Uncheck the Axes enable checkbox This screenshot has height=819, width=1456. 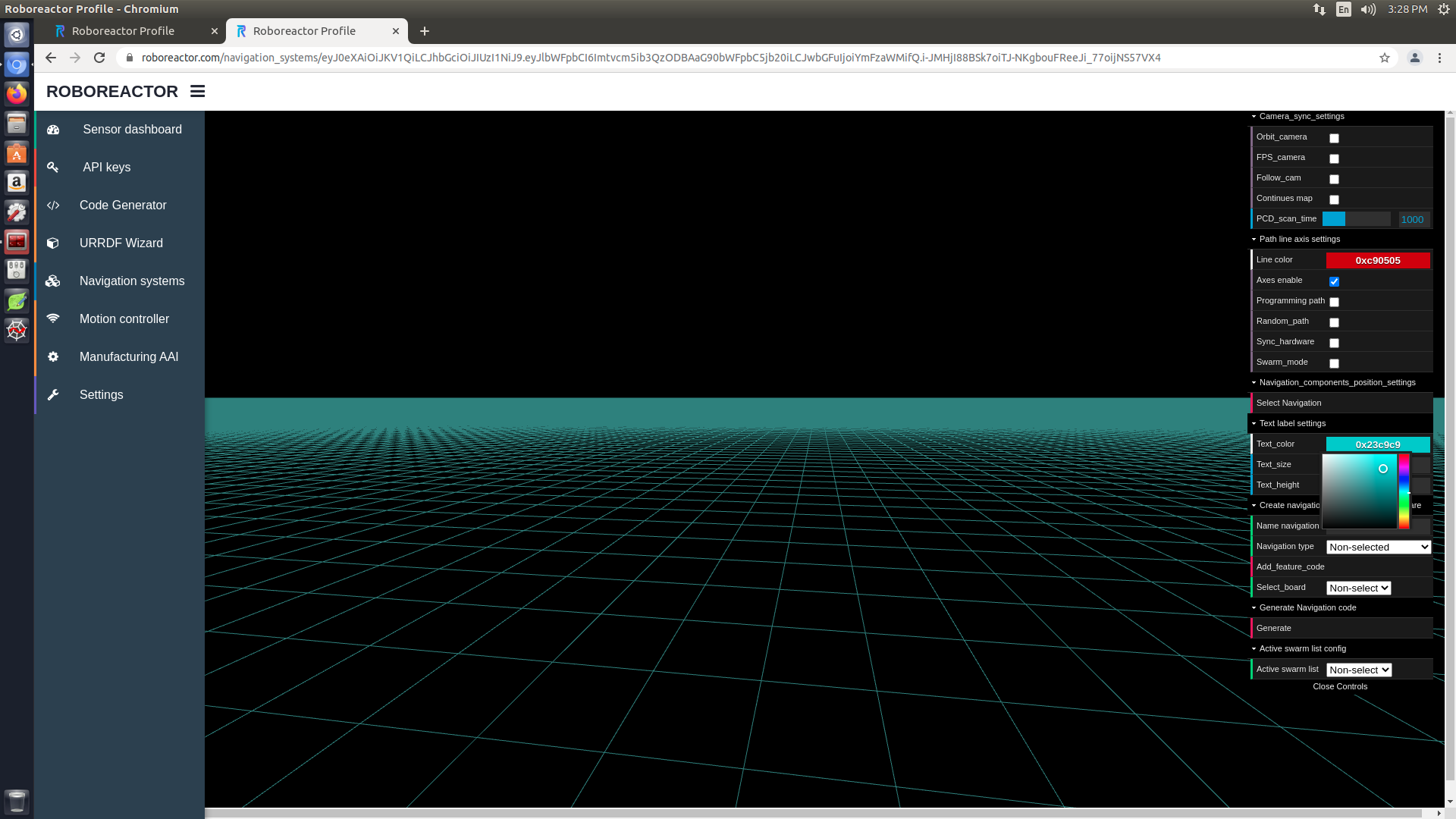[1334, 281]
